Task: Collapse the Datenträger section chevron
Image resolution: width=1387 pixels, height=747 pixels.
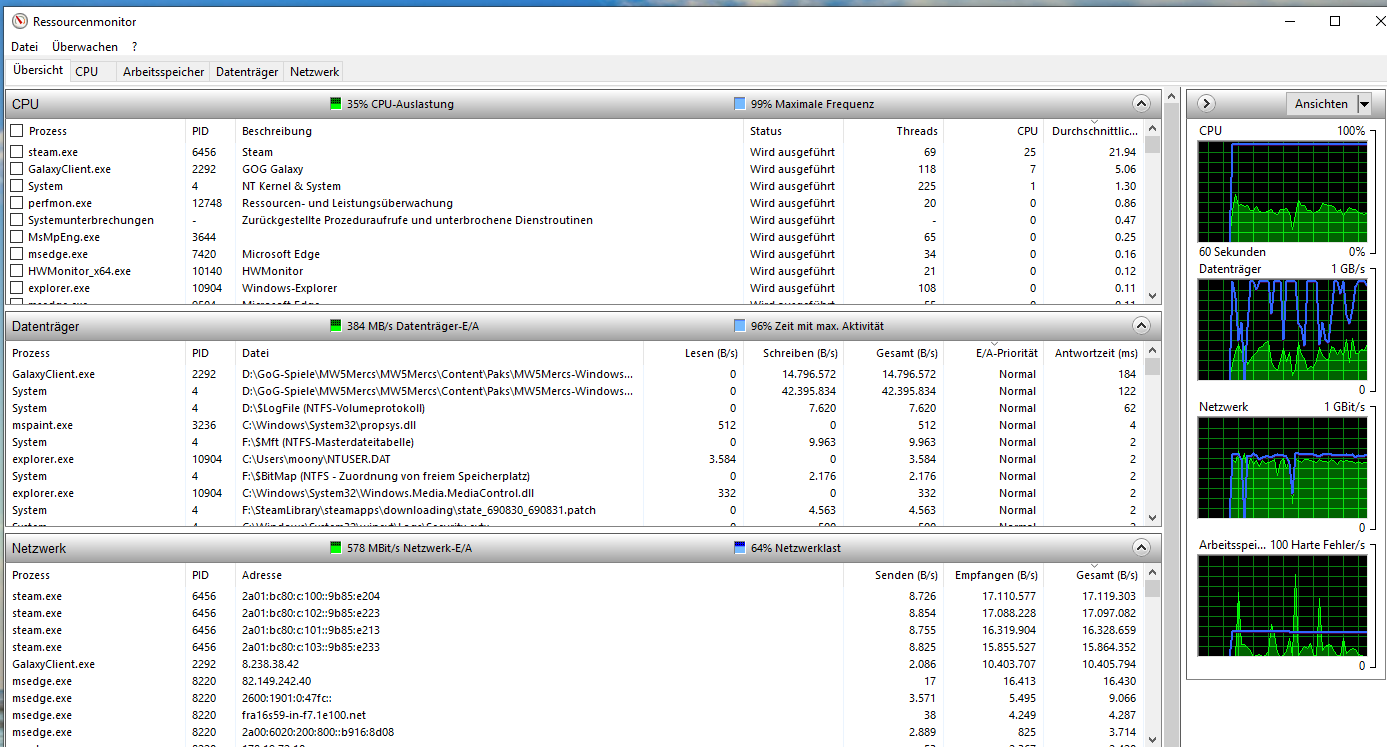Action: pyautogui.click(x=1141, y=325)
